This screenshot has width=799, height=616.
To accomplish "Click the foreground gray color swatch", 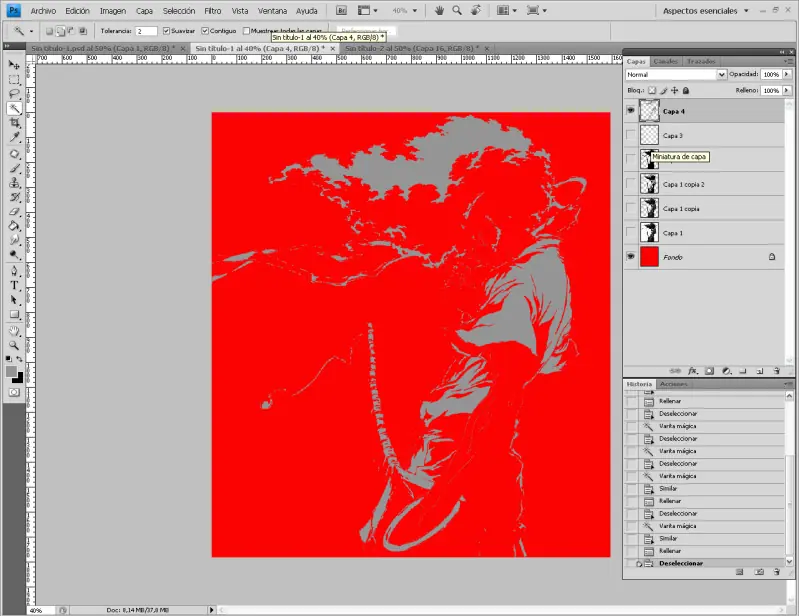I will click(x=11, y=371).
